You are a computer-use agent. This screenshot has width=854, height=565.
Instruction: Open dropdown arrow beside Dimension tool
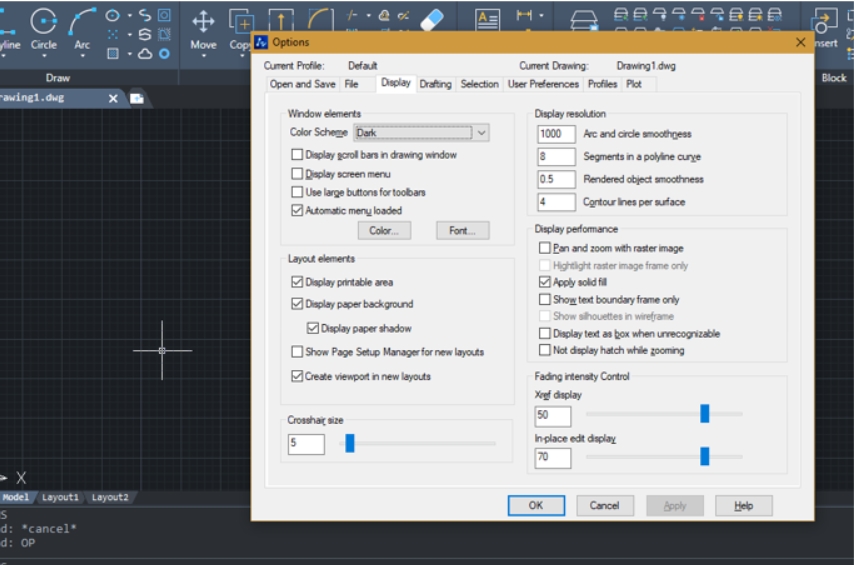[541, 15]
